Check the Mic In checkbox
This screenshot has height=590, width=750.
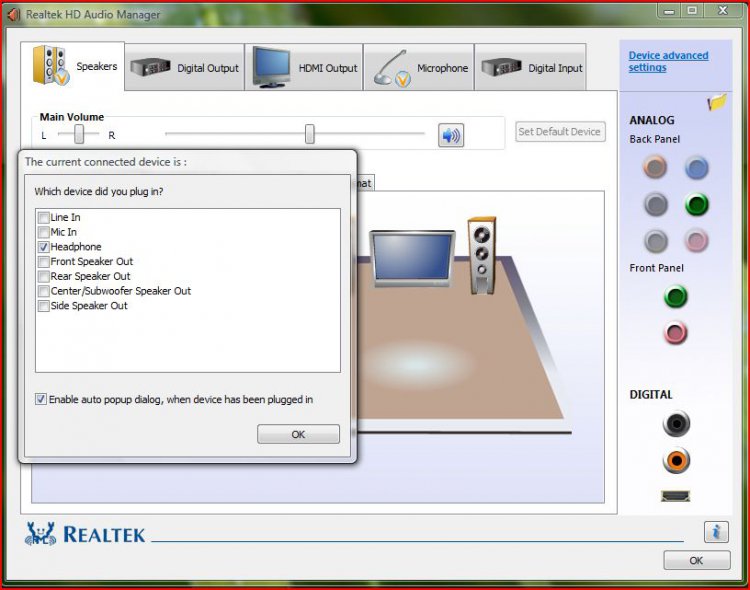44,233
